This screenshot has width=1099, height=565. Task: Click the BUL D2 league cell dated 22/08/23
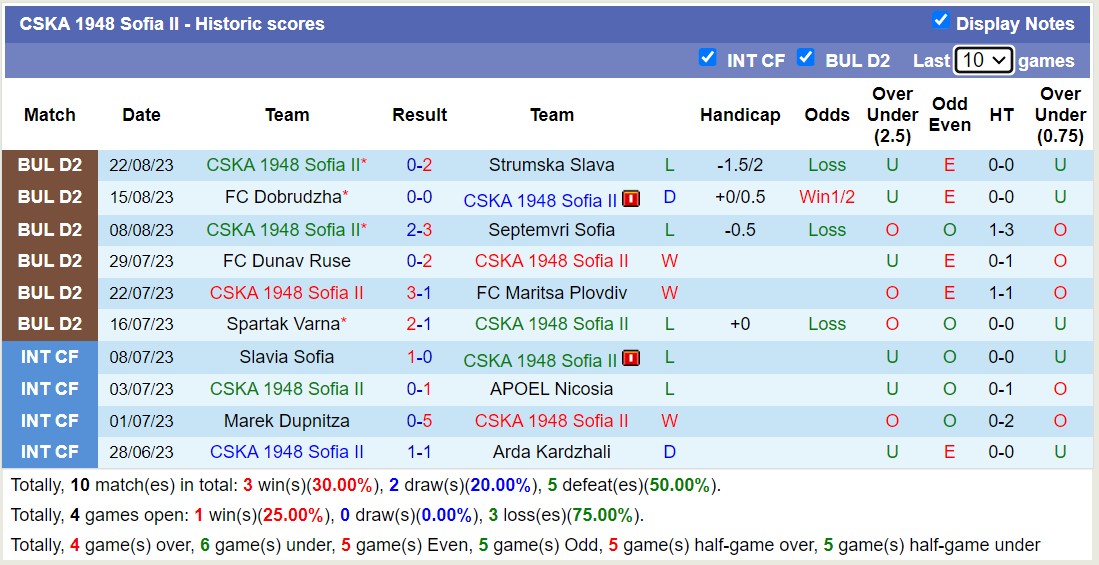(50, 165)
